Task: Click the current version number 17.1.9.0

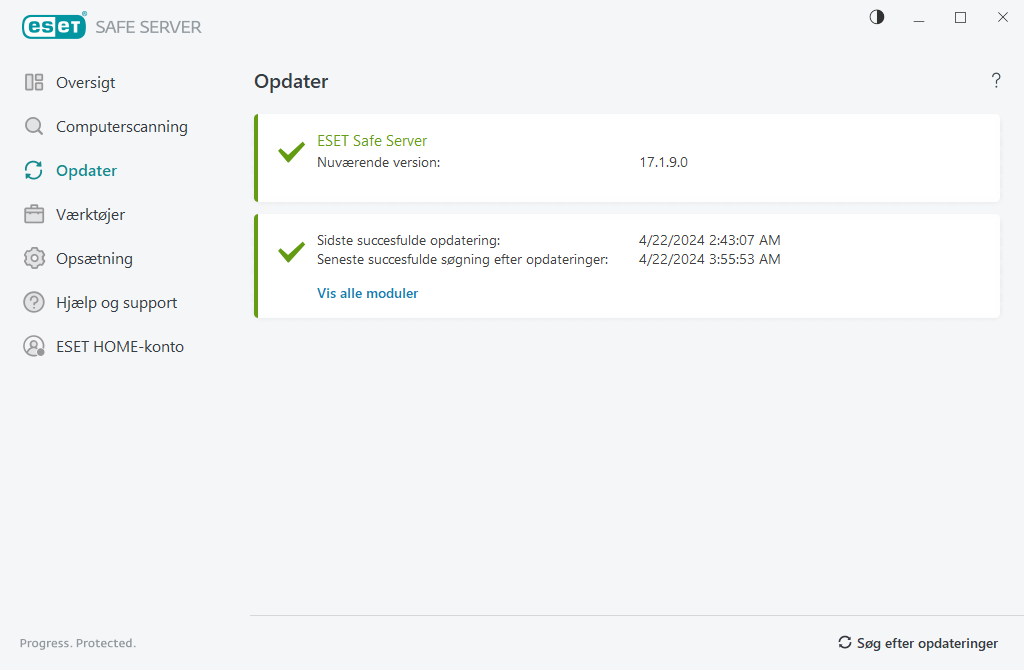Action: pyautogui.click(x=663, y=161)
